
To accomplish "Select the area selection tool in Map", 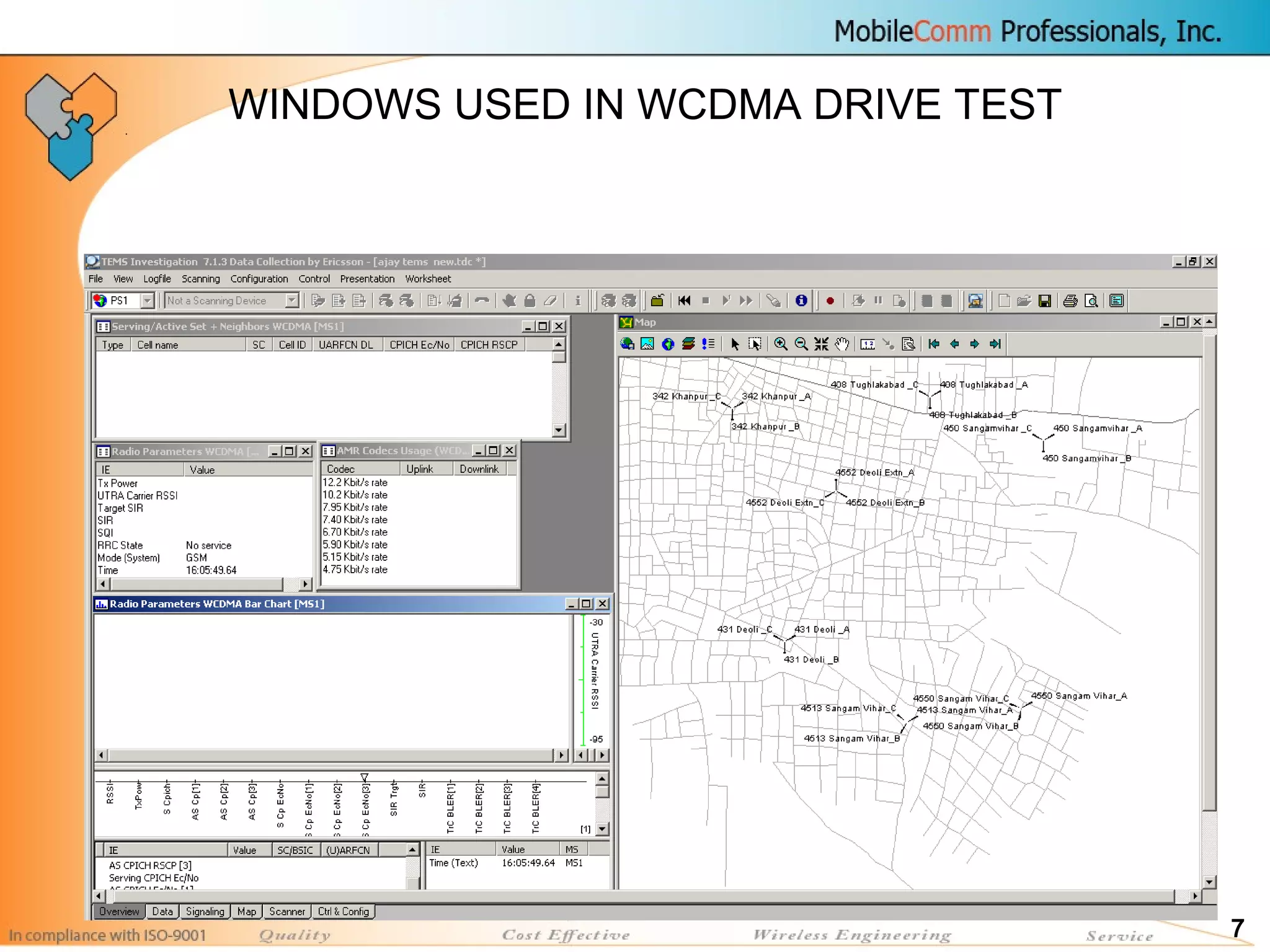I will pyautogui.click(x=755, y=344).
